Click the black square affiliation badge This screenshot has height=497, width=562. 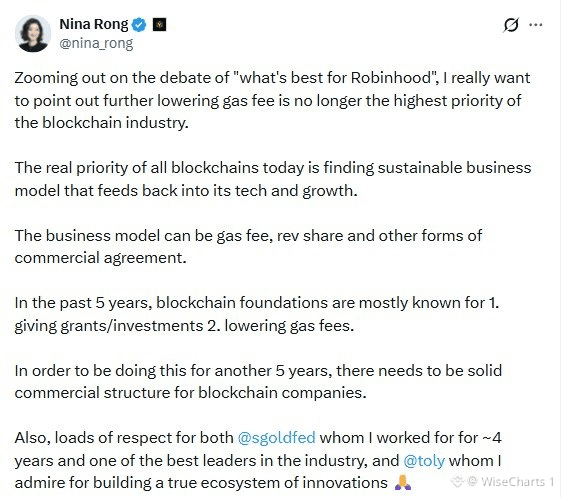pyautogui.click(x=159, y=25)
